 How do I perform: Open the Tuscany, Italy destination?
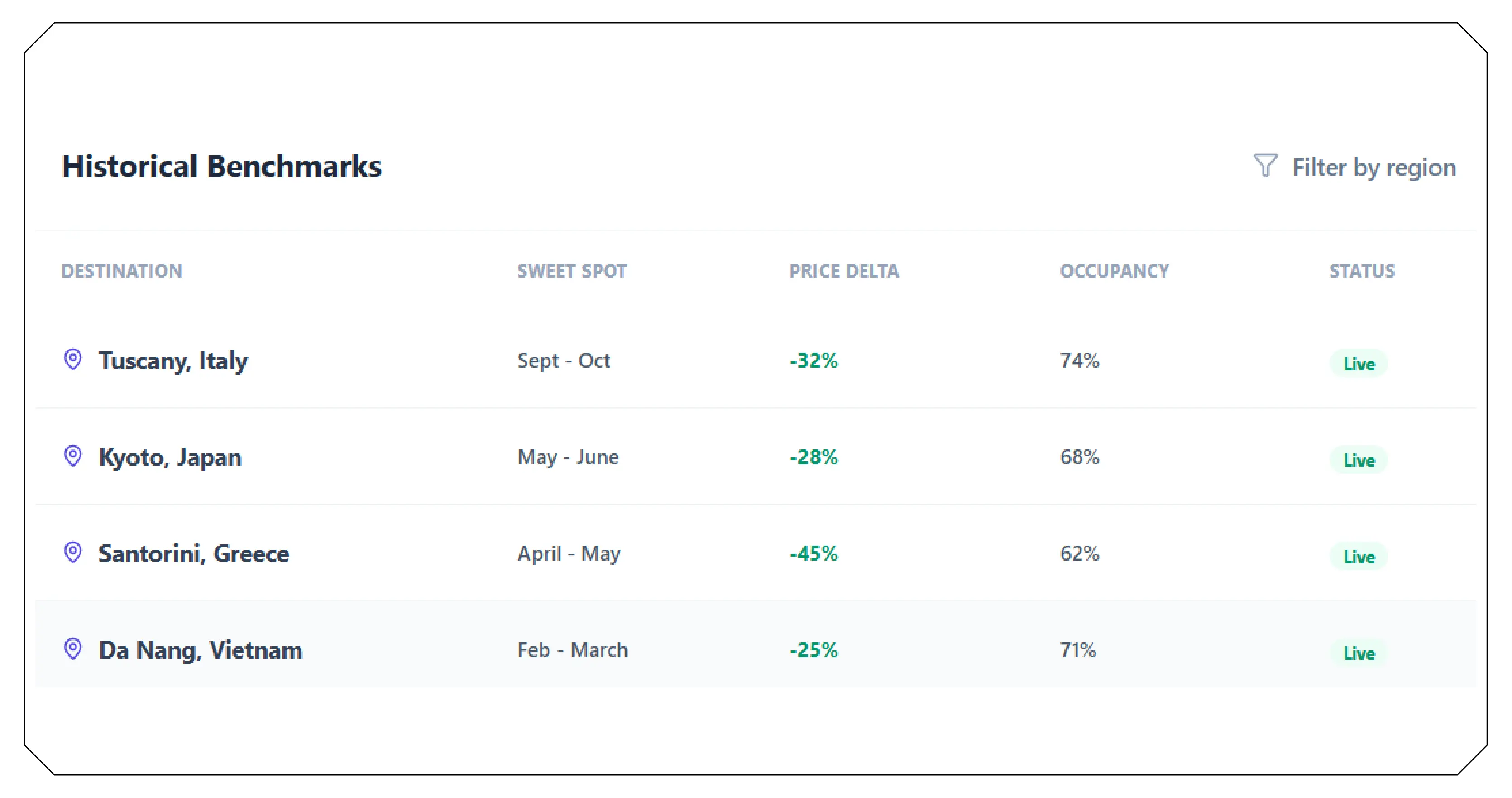click(x=173, y=361)
